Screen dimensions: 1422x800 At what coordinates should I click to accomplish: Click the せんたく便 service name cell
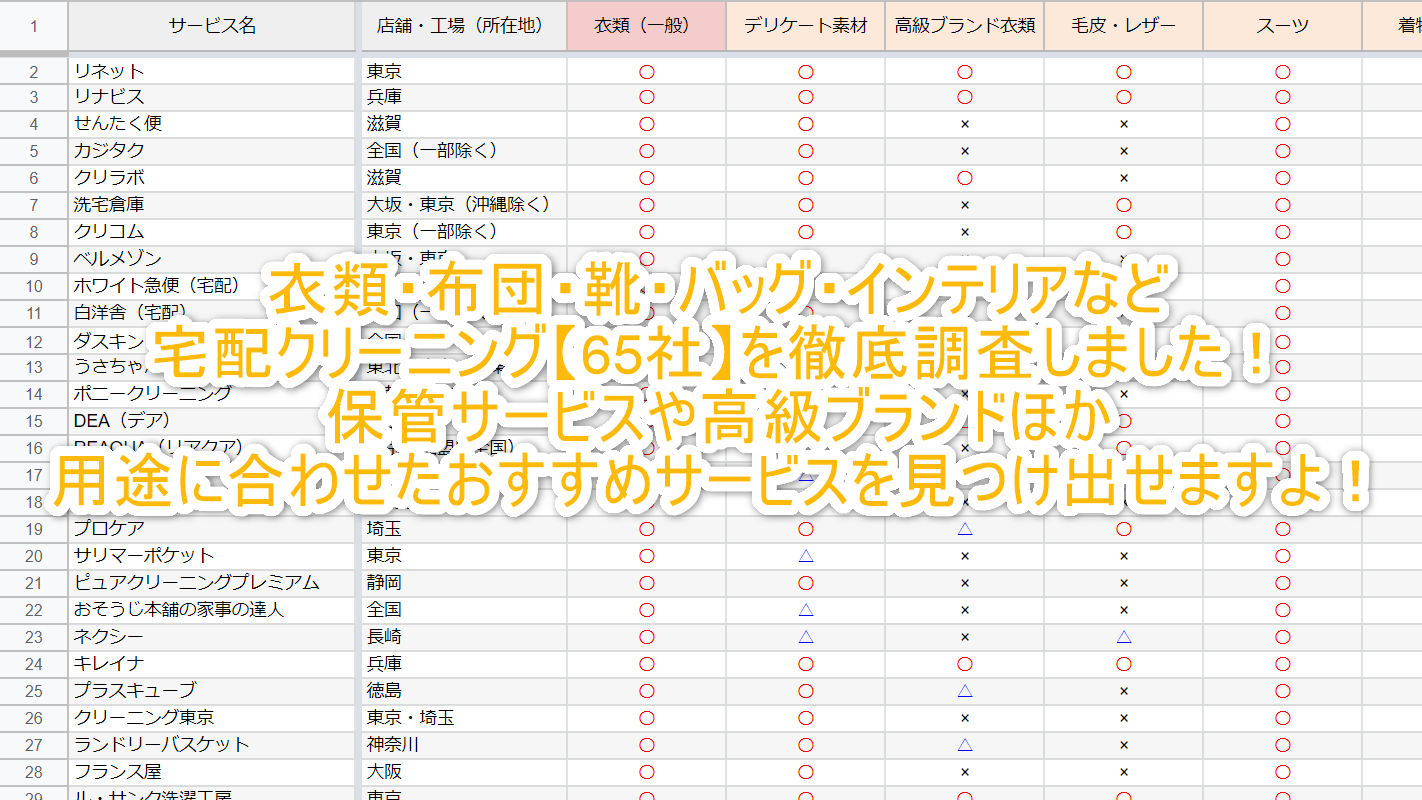pos(213,124)
